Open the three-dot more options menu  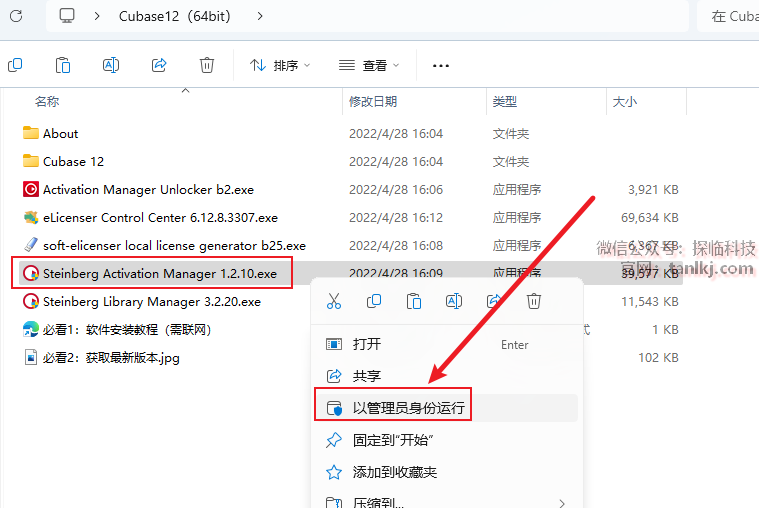click(x=440, y=65)
